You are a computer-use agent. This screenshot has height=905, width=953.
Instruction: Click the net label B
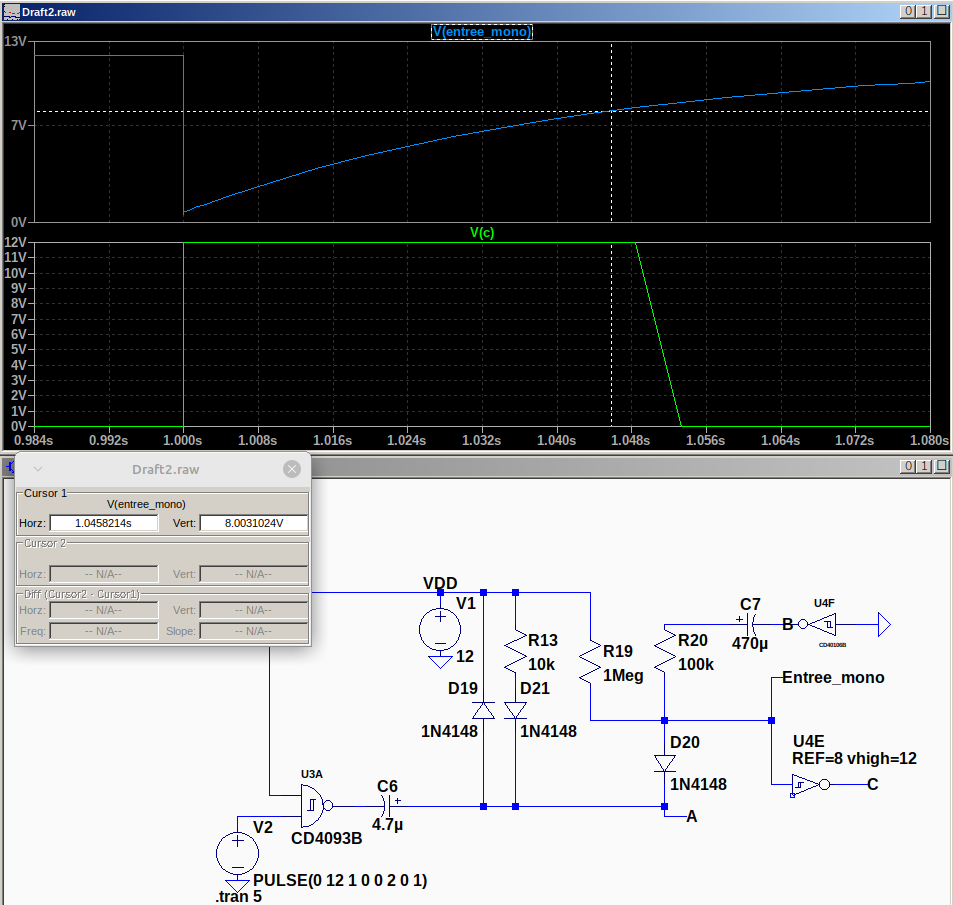pyautogui.click(x=787, y=624)
